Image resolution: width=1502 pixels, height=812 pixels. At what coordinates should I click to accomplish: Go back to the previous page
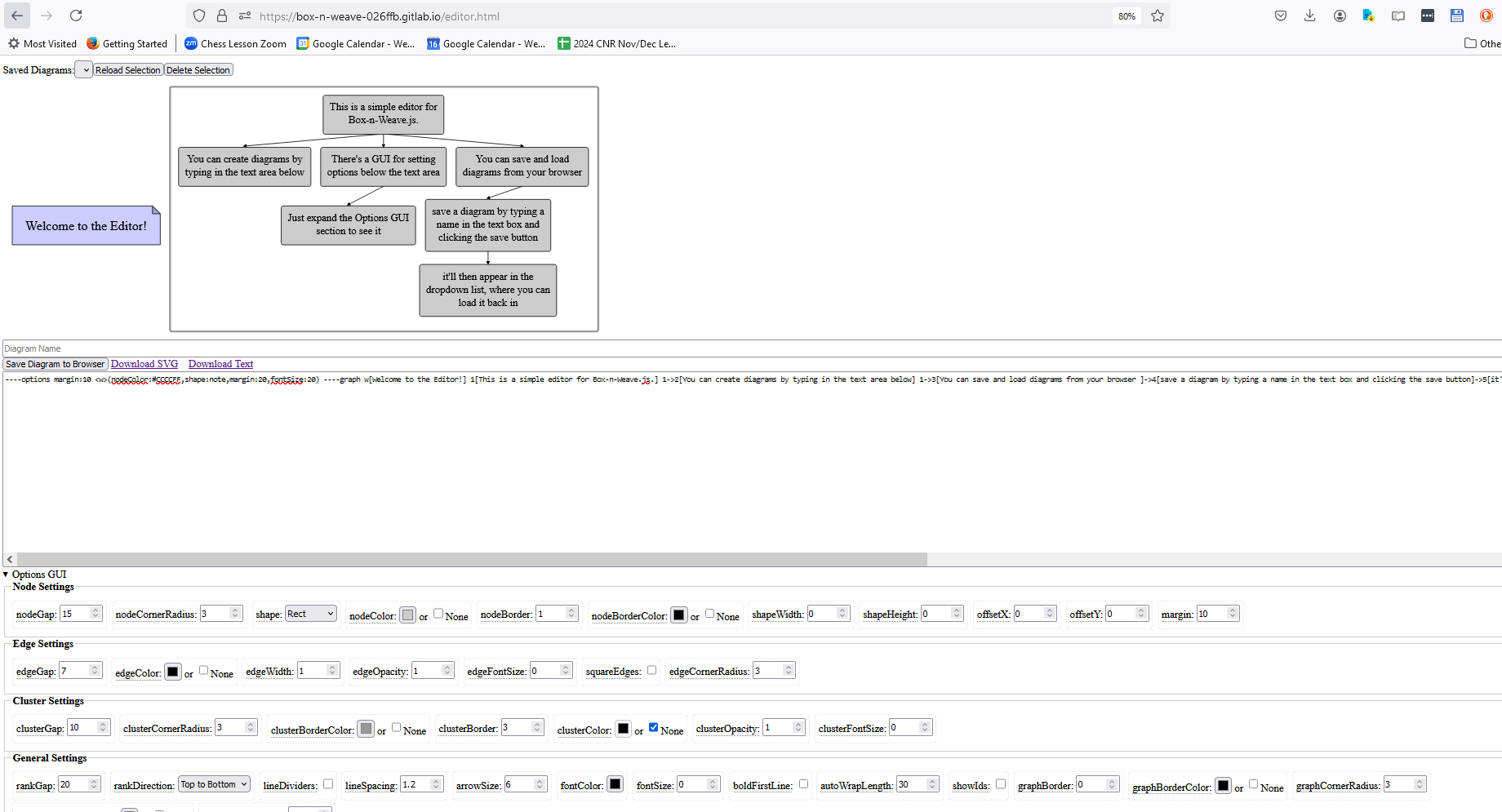coord(17,16)
